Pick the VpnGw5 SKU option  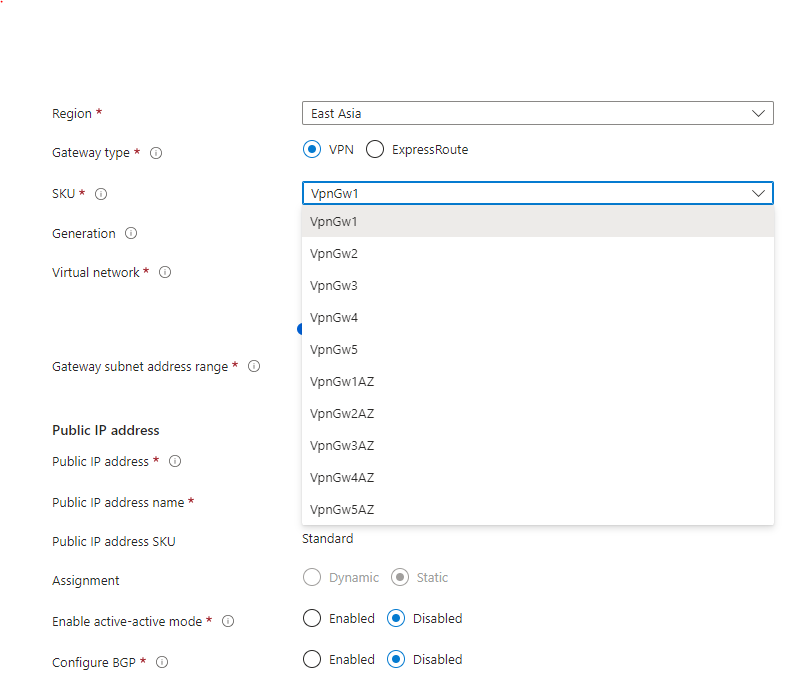point(334,350)
